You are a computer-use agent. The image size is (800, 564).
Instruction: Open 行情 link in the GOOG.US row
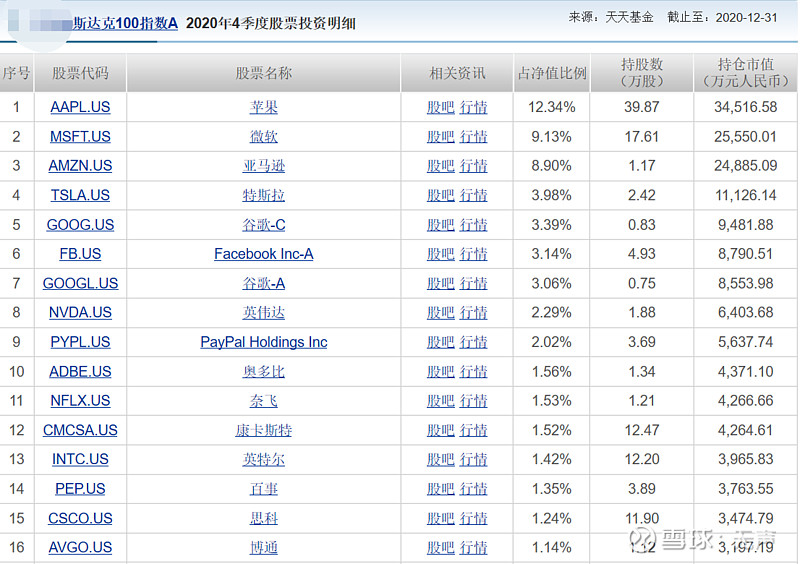(x=473, y=225)
